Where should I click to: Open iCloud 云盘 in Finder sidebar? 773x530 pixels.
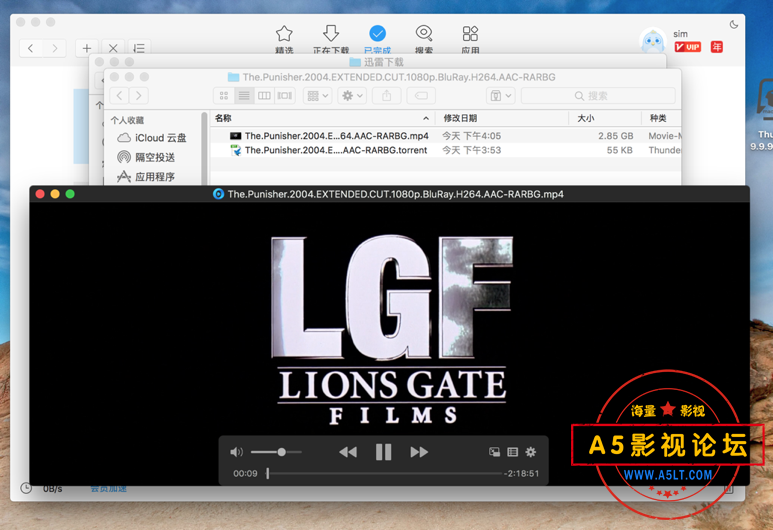coord(152,138)
